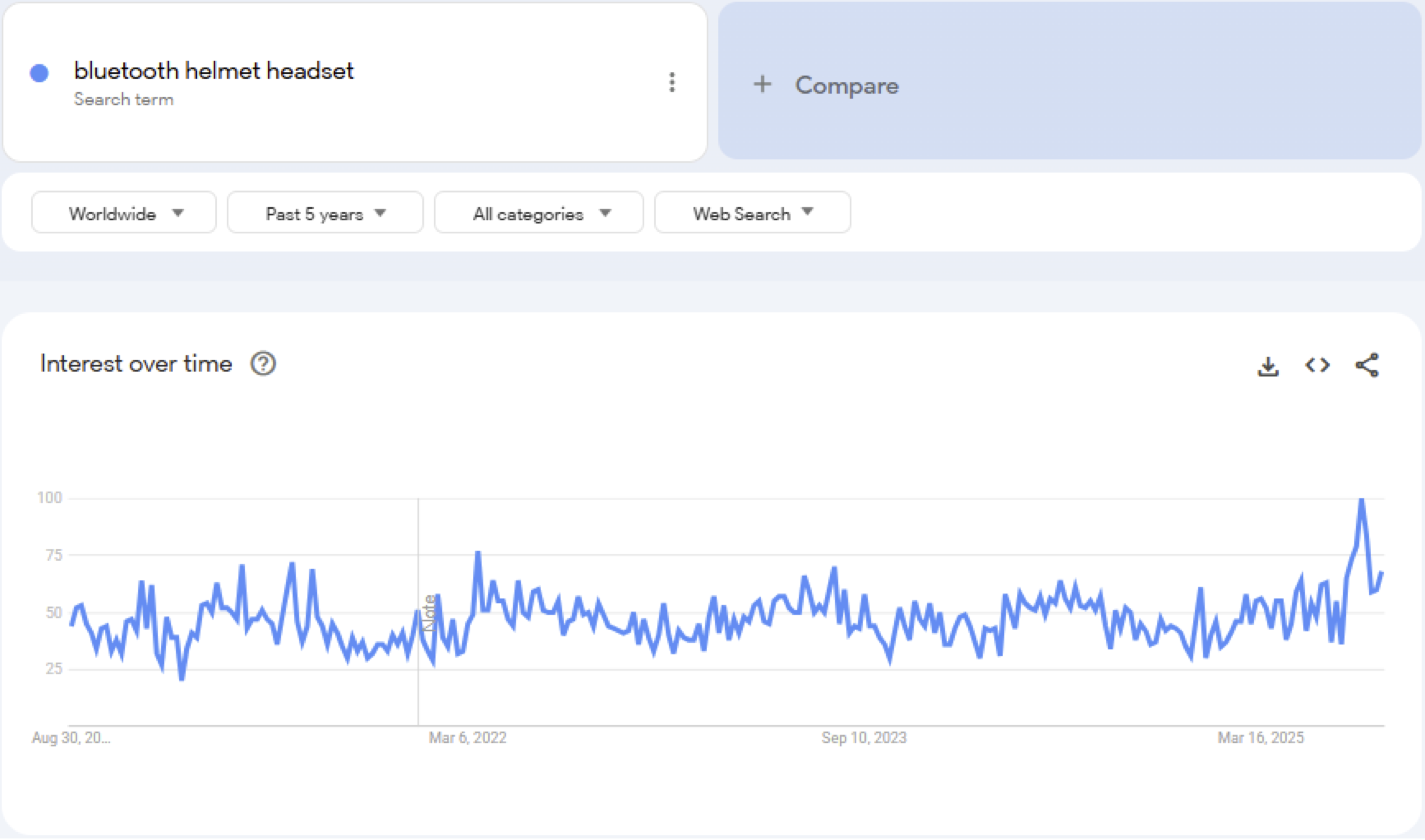Click the Sep 10, 2023 axis label
The height and width of the screenshot is (840, 1425).
[864, 738]
